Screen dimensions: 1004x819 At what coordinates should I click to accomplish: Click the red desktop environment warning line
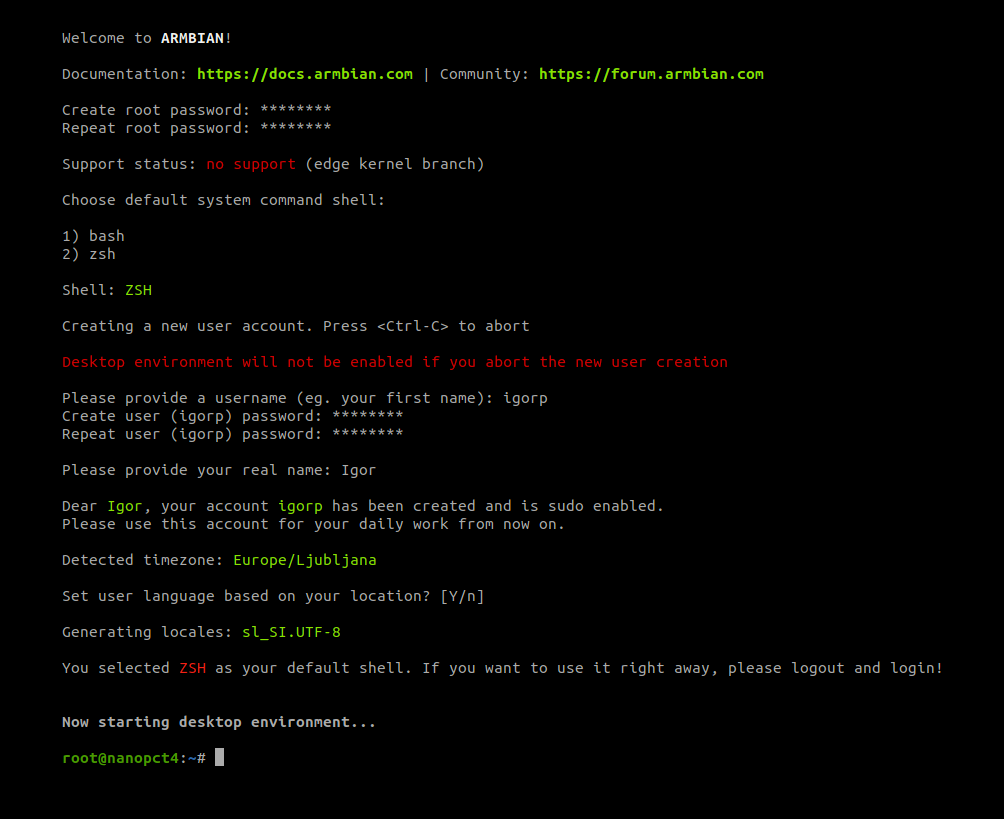tap(395, 362)
